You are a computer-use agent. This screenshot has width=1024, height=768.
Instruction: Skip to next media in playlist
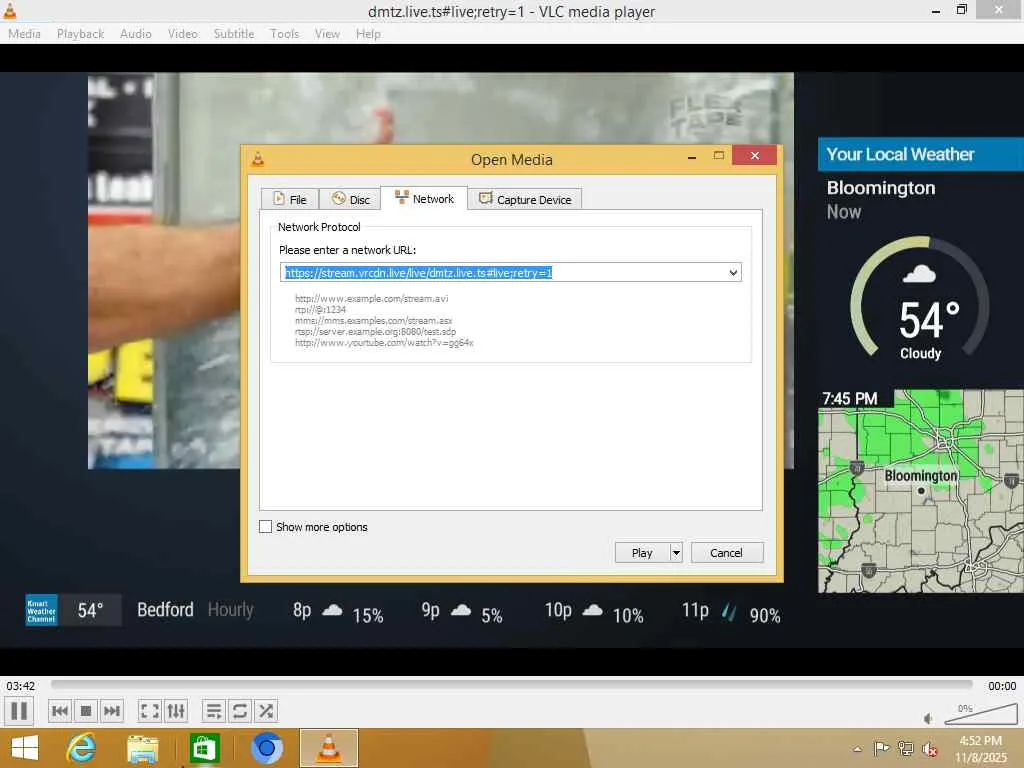[x=112, y=711]
